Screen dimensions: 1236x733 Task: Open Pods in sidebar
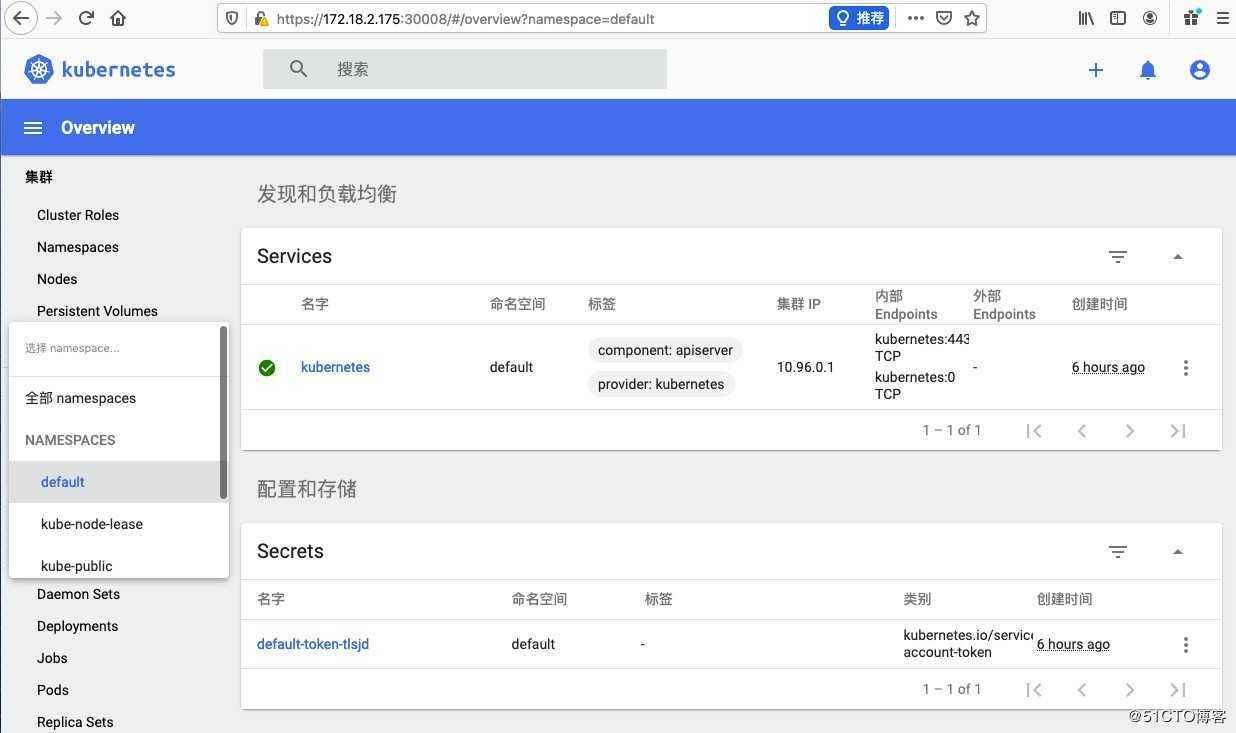tap(53, 690)
